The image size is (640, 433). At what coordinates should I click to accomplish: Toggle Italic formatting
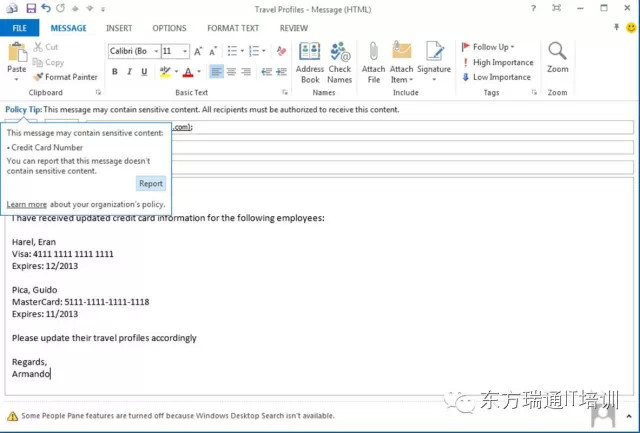[129, 72]
